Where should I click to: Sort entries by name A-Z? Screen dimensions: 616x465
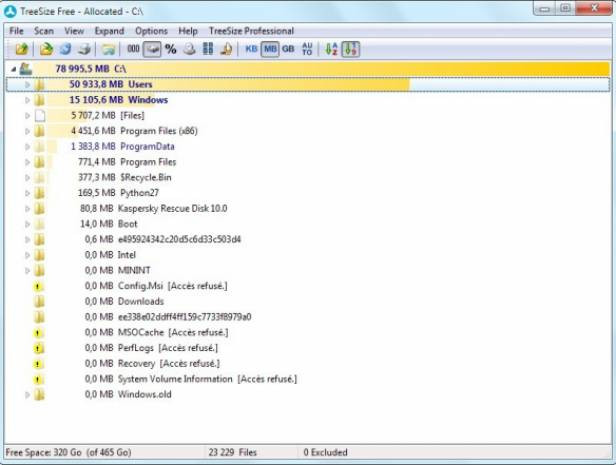(331, 49)
